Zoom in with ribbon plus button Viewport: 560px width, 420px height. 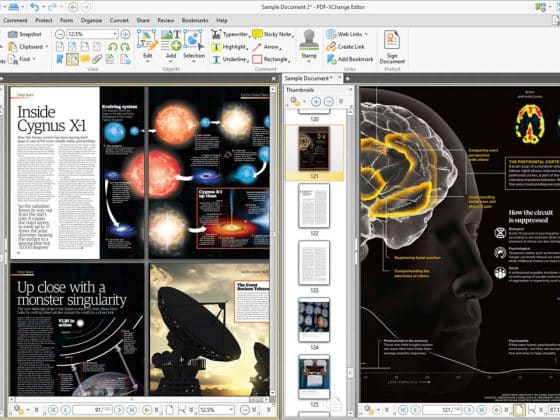(125, 34)
